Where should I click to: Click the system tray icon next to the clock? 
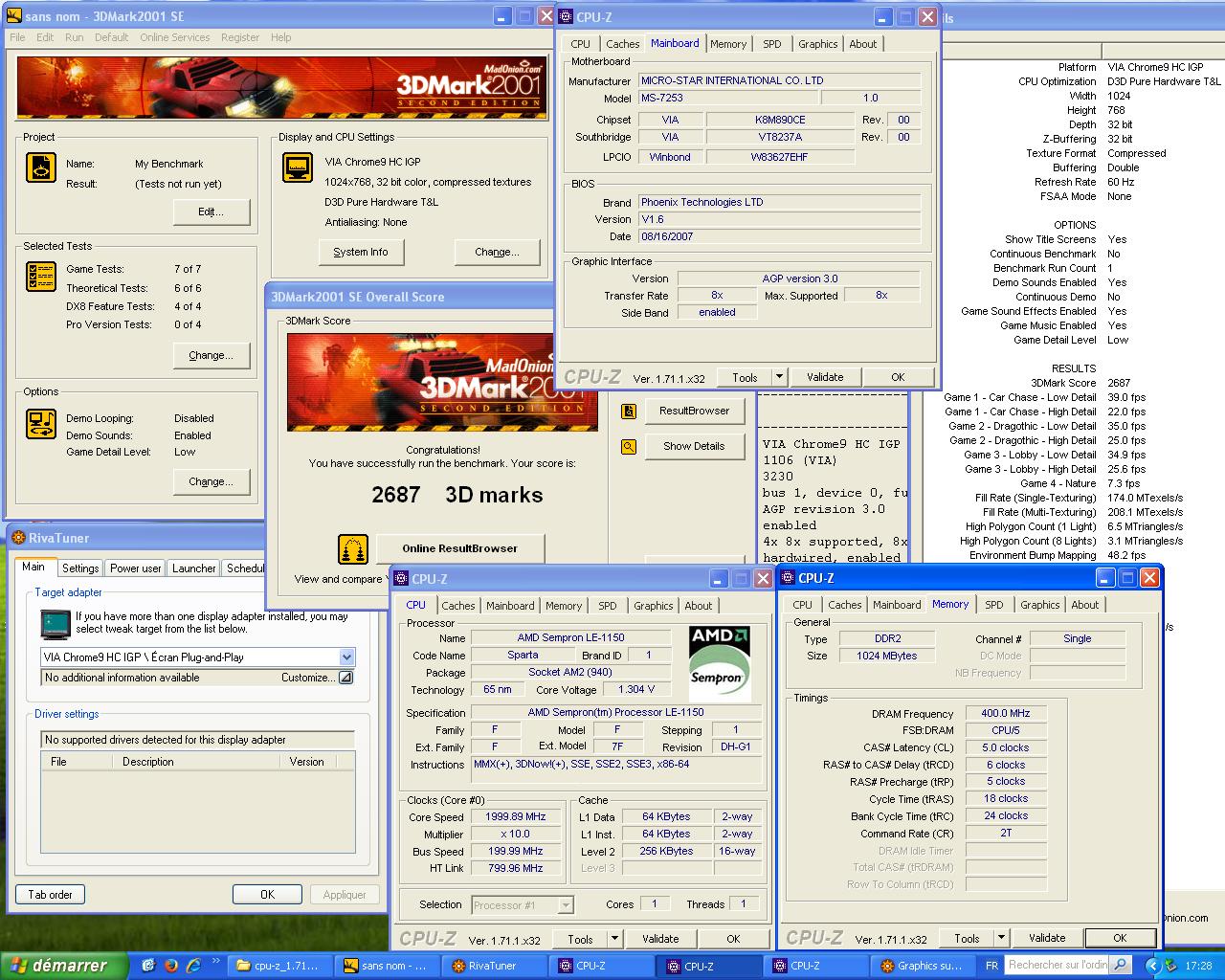point(1171,966)
